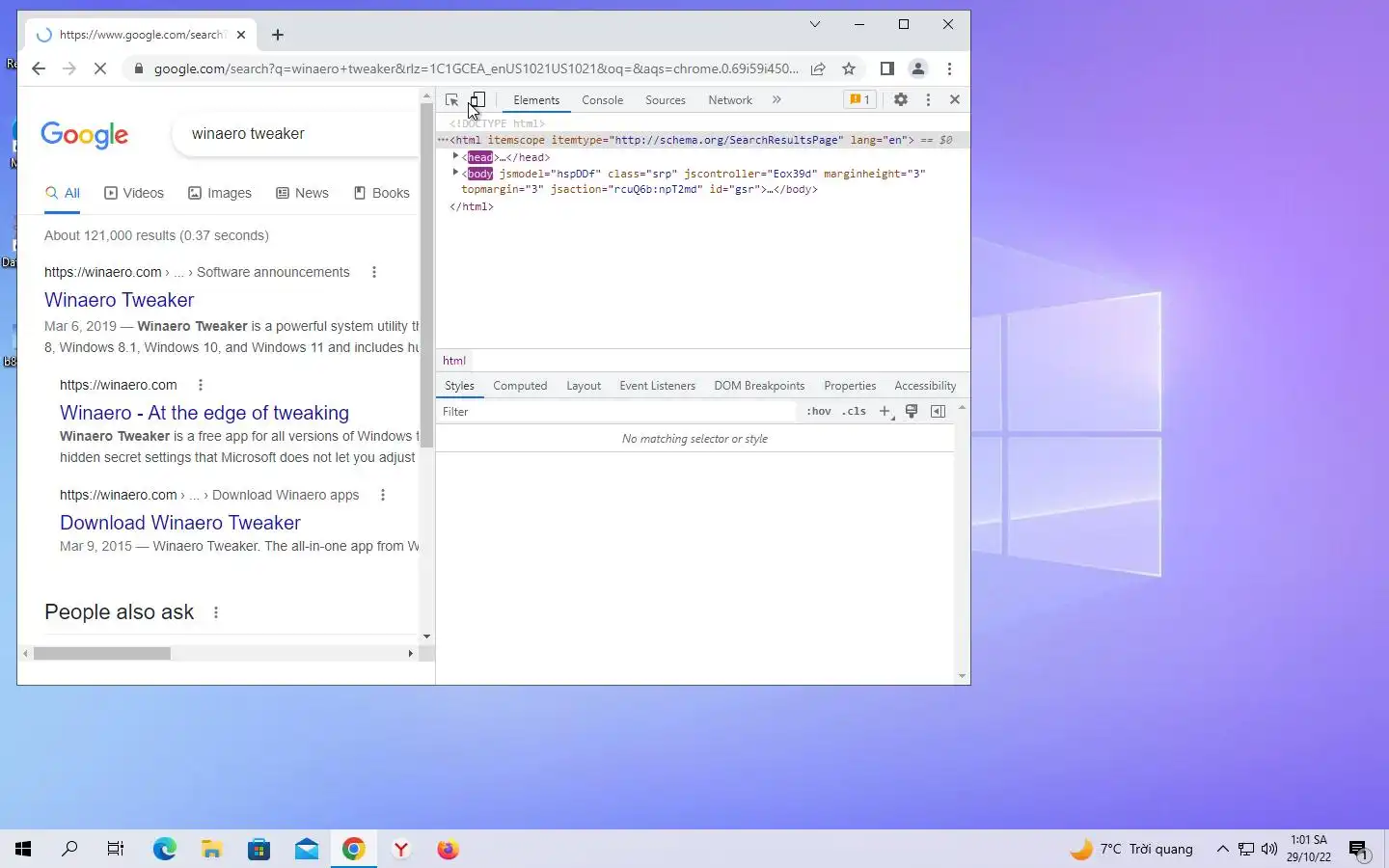Open the Chrome profile avatar
The height and width of the screenshot is (868, 1389).
[918, 68]
